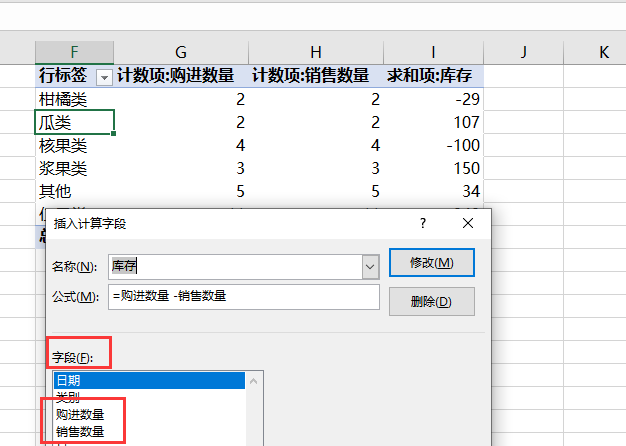Click the 求和项:库存 header cell
Image resolution: width=626 pixels, height=446 pixels.
[x=433, y=76]
